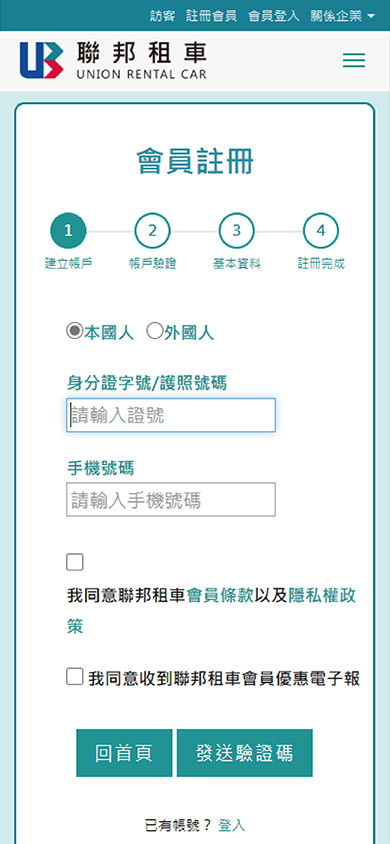Click step 1 circle 建立帳戶
390x844 pixels.
point(68,231)
